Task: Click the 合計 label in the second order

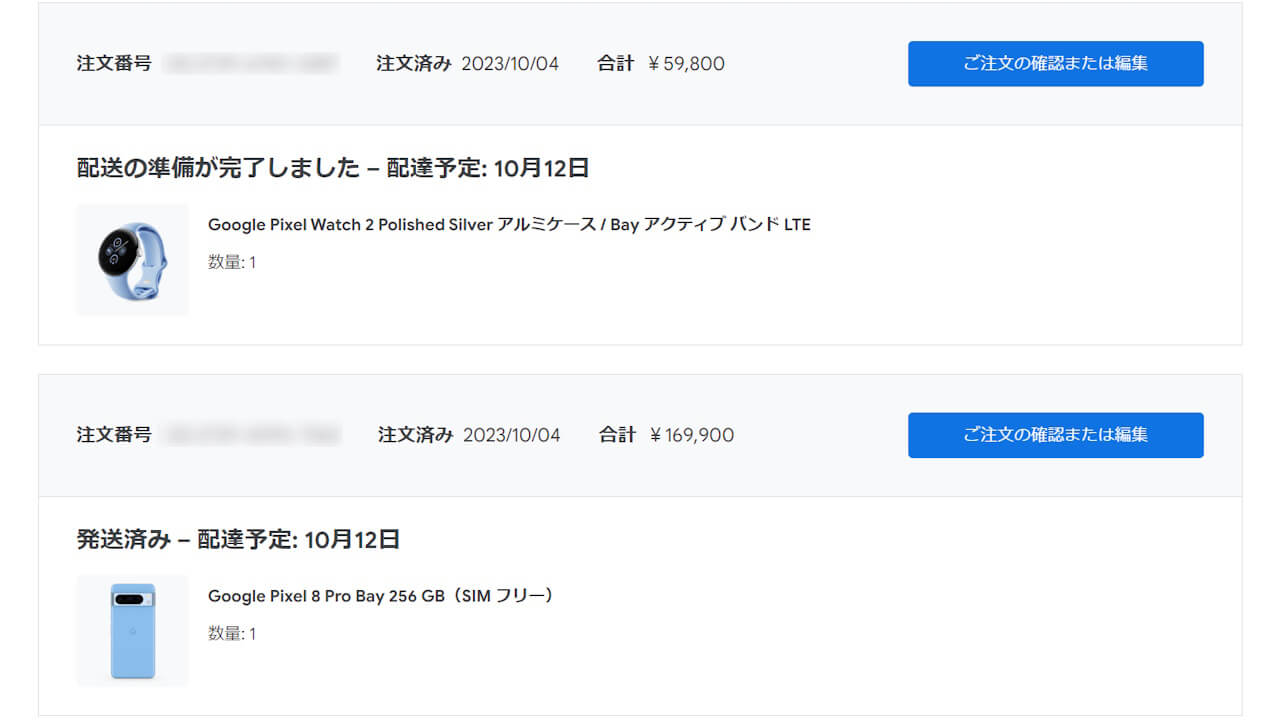Action: 617,435
